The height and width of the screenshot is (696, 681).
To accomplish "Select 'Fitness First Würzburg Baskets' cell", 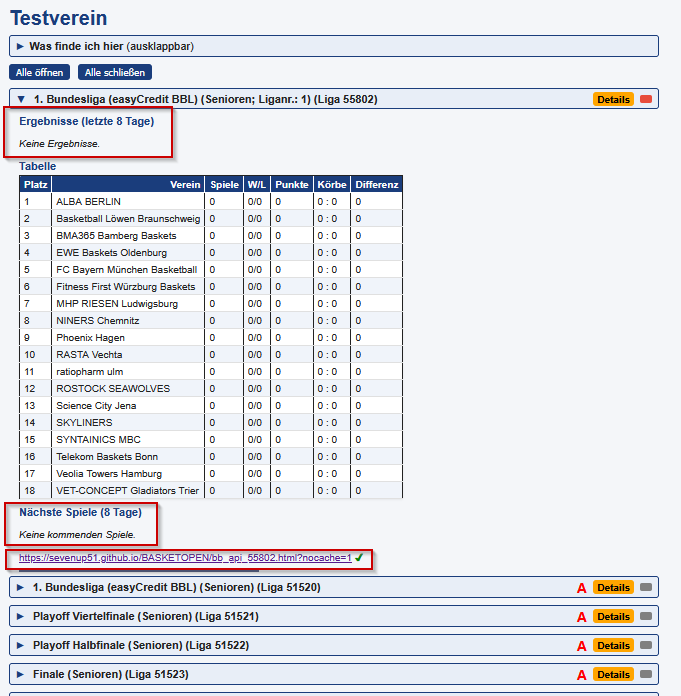I will (128, 286).
